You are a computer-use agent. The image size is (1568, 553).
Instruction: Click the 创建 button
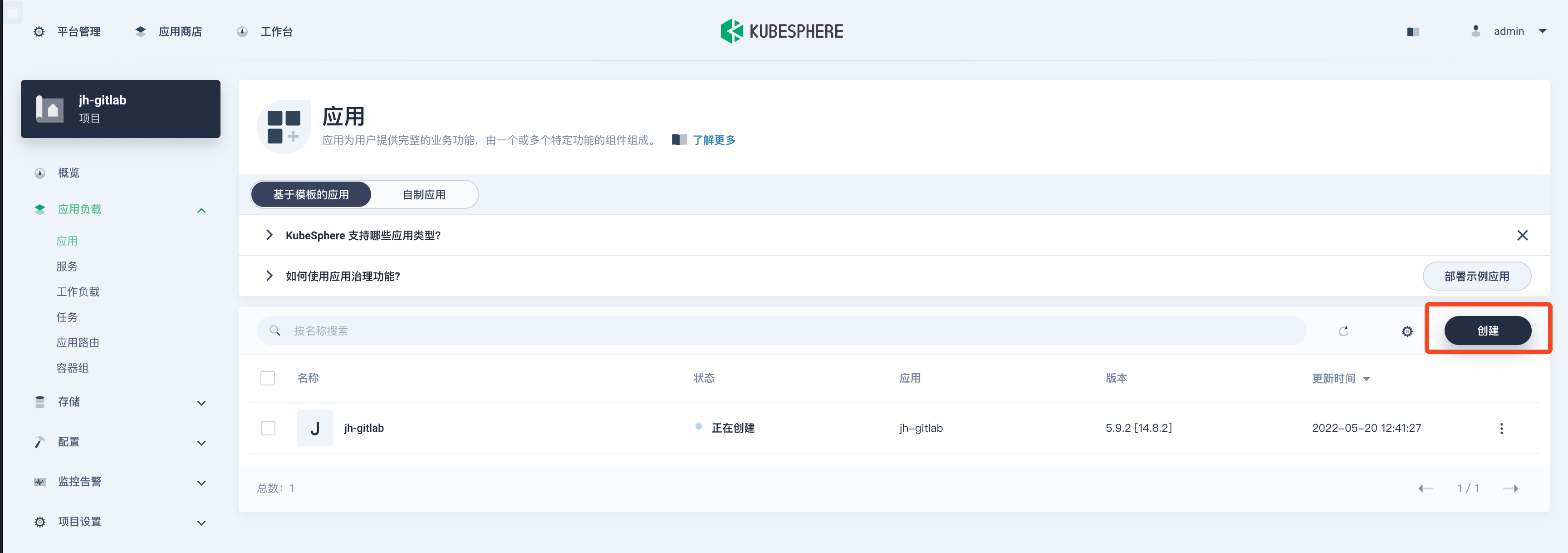pos(1487,331)
